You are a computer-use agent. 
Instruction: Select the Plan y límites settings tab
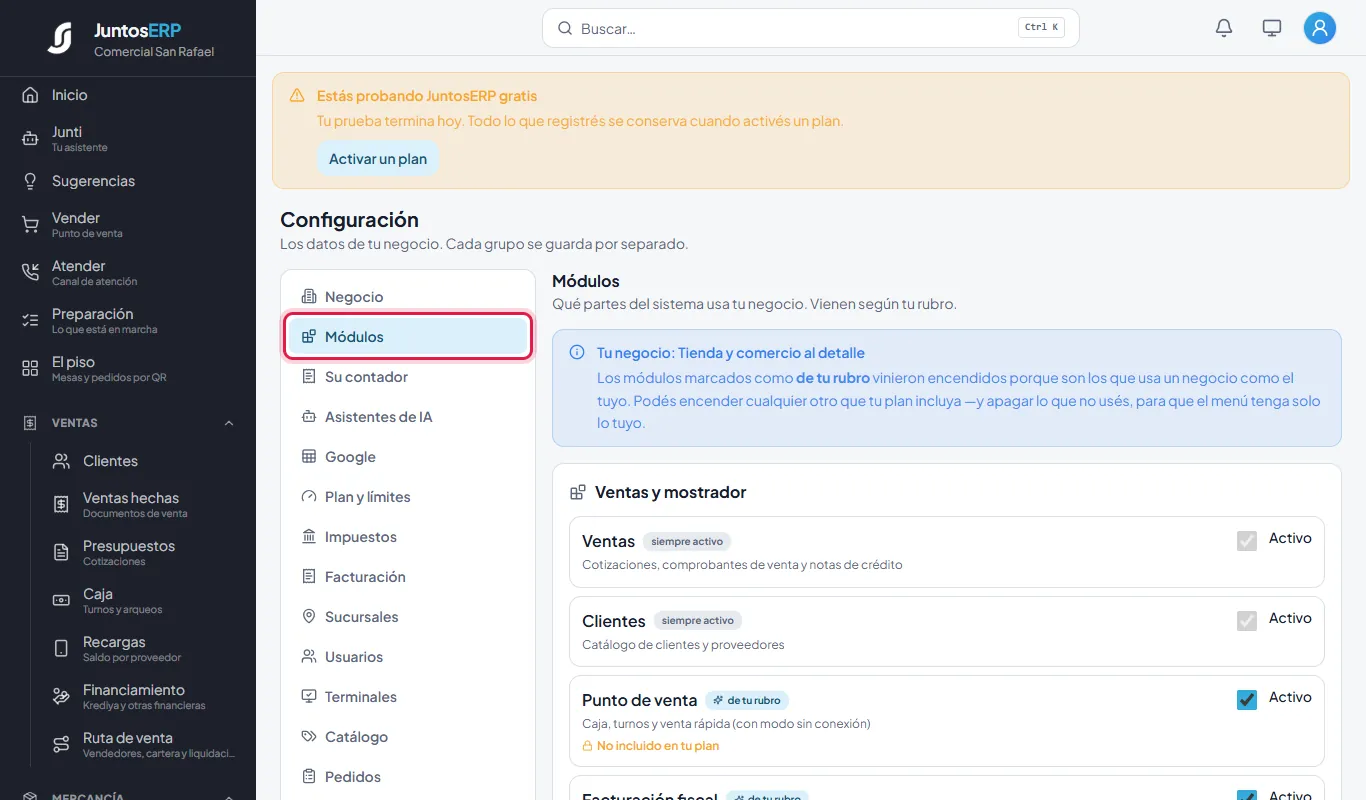(408, 497)
